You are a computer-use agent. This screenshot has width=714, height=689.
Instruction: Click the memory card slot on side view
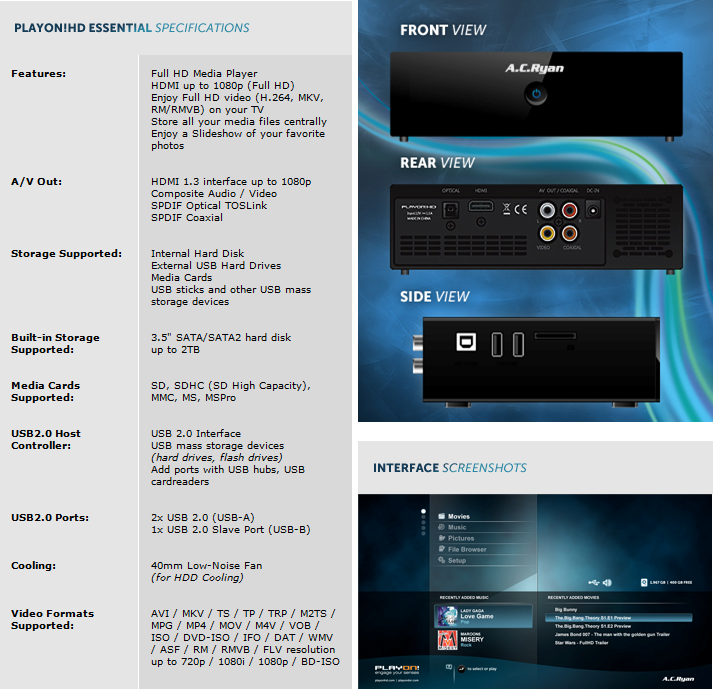555,336
